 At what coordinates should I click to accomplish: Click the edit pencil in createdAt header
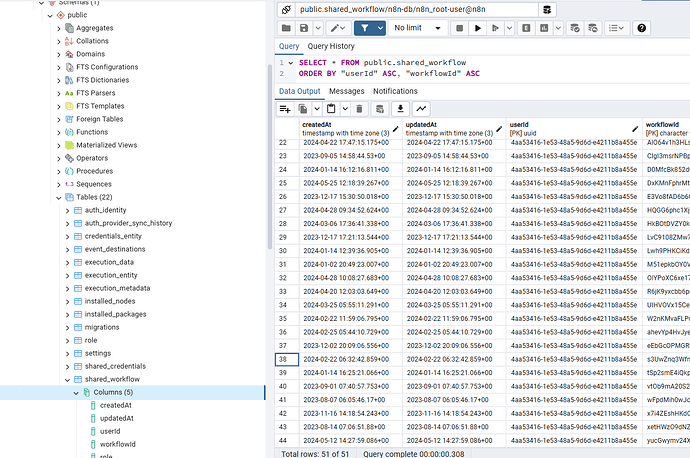(x=396, y=129)
